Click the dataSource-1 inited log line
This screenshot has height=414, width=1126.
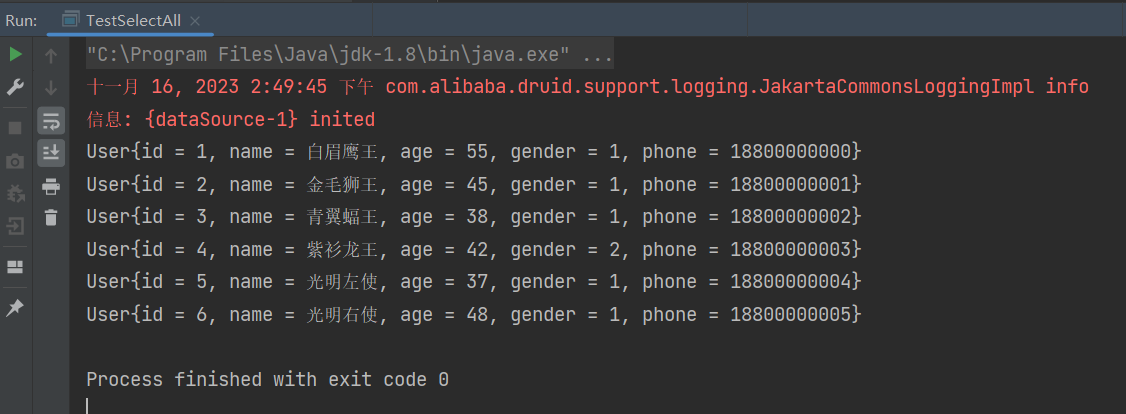230,120
